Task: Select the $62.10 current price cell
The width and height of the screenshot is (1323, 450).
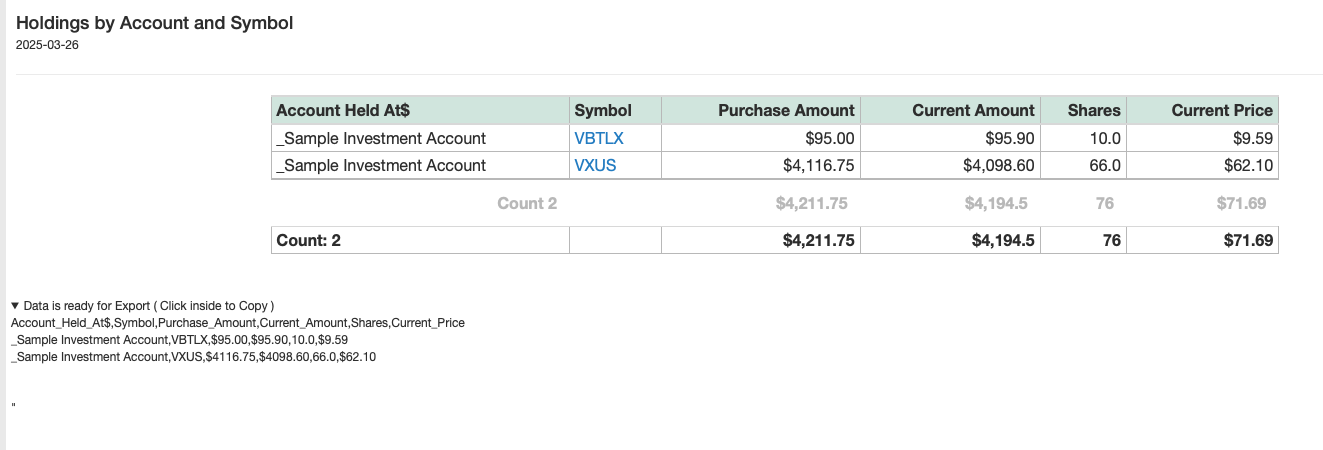Action: (x=1248, y=165)
